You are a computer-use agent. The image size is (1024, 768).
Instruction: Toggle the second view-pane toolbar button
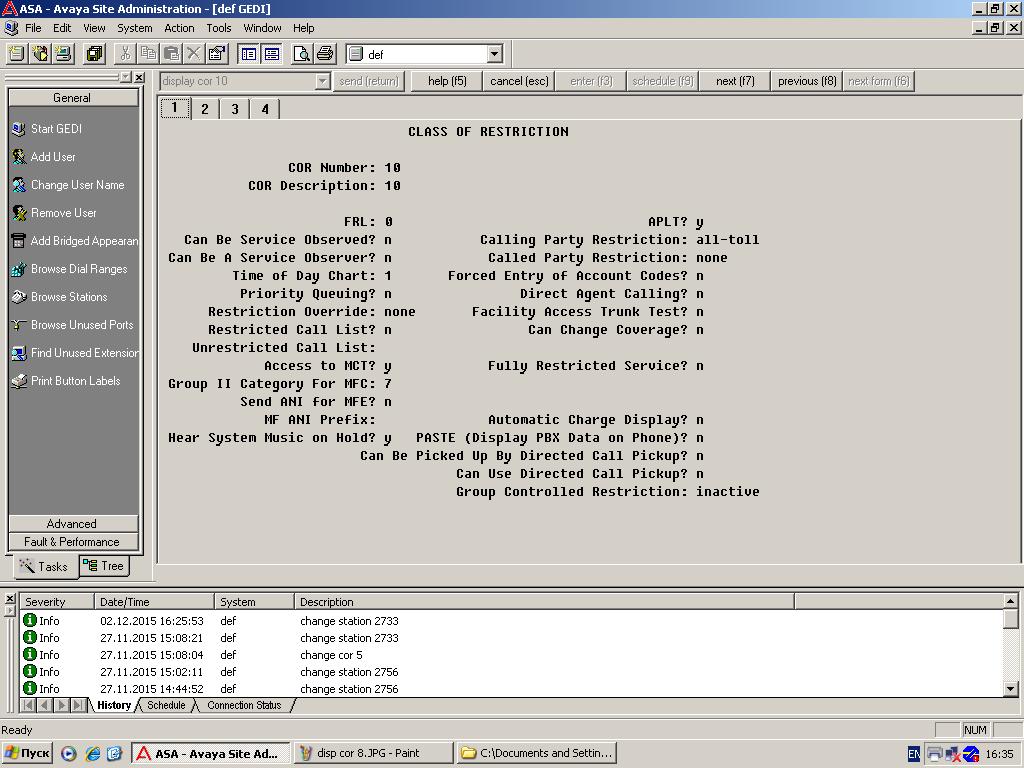click(x=272, y=54)
